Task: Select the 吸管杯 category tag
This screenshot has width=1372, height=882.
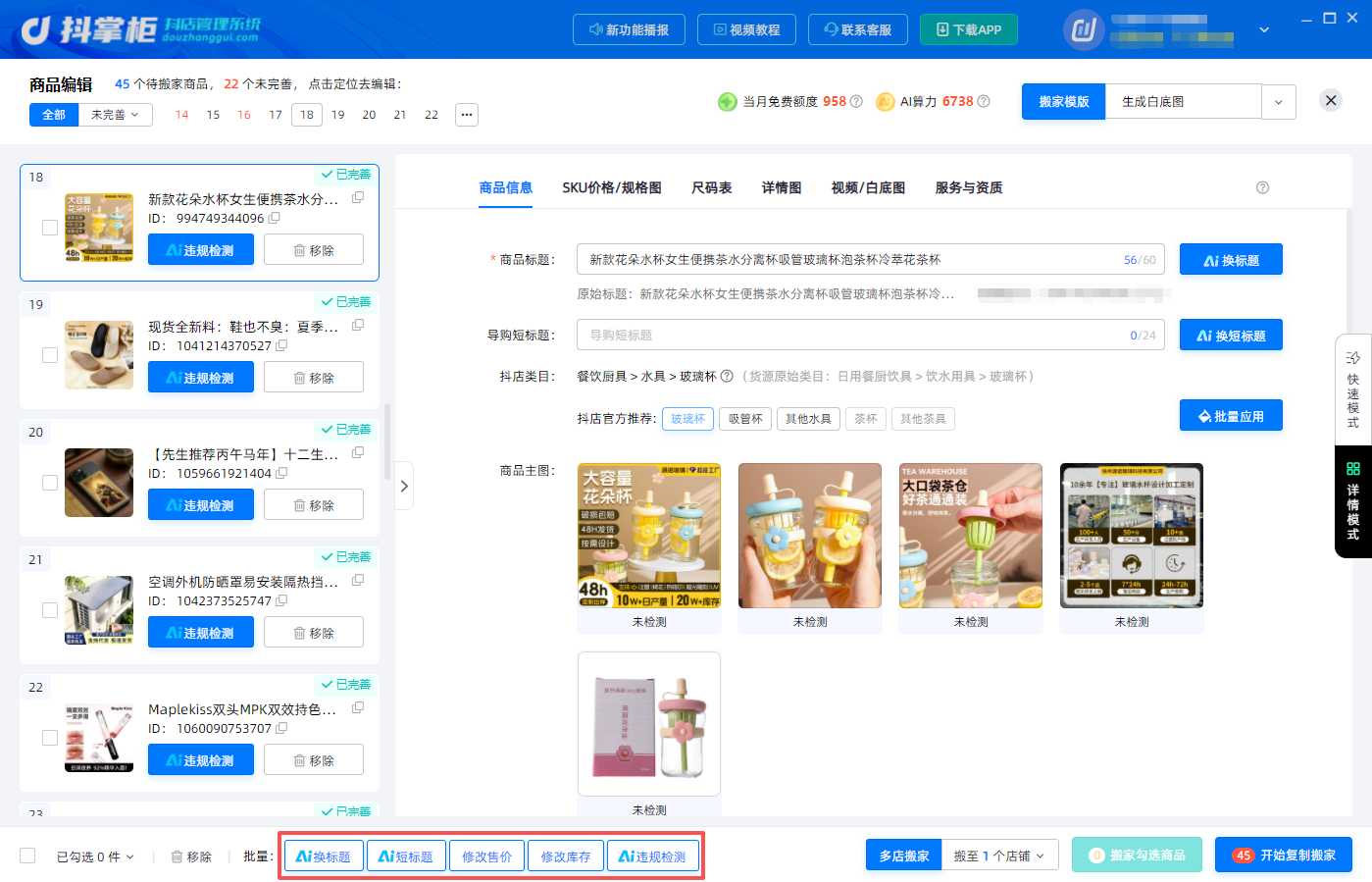Action: point(745,419)
